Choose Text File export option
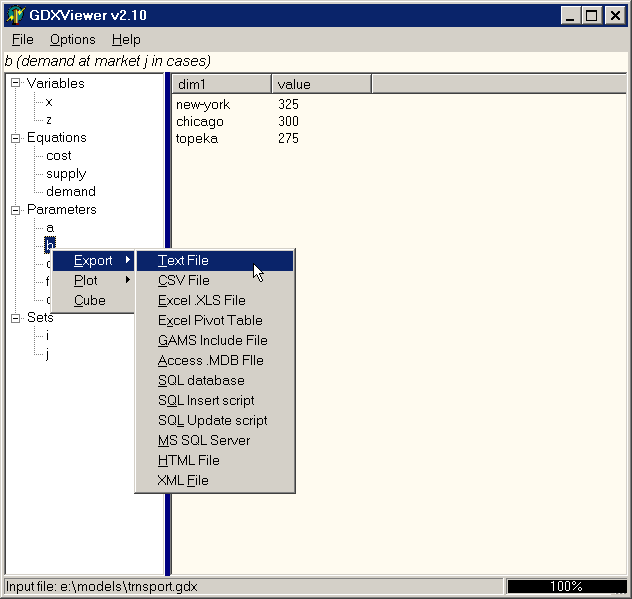632x599 pixels. (183, 261)
